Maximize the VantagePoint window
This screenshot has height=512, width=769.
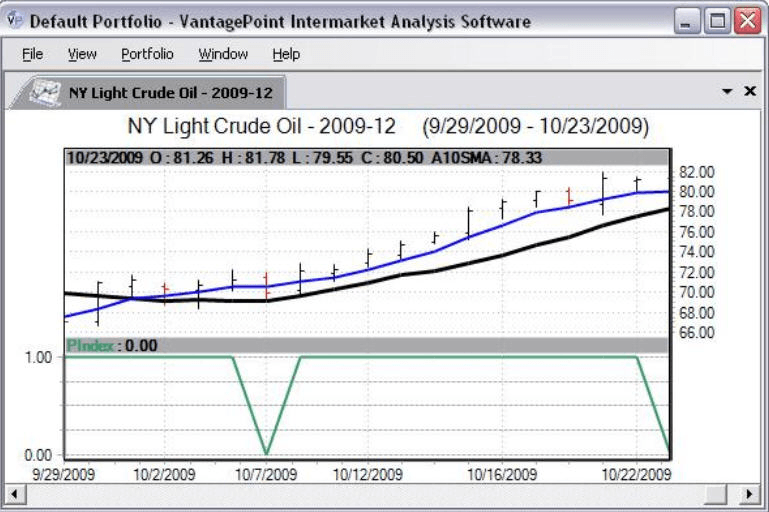coord(717,21)
